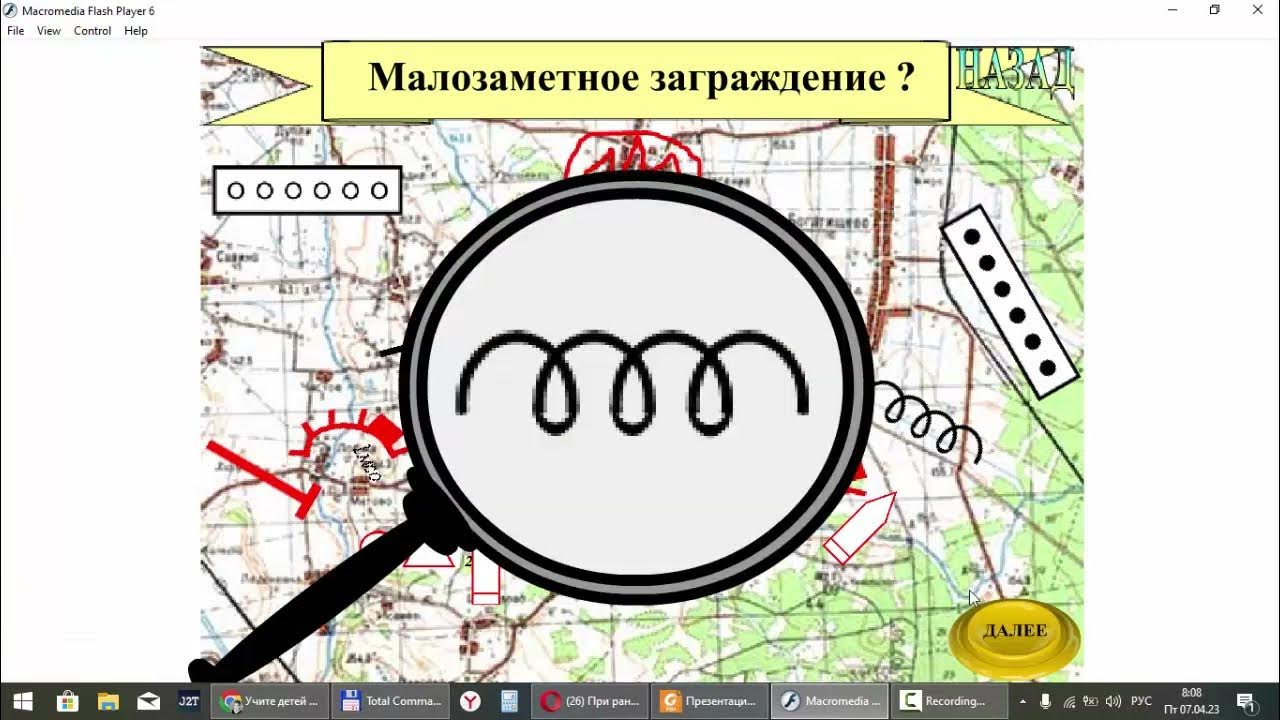Open the J2T taskbar app

click(188, 701)
